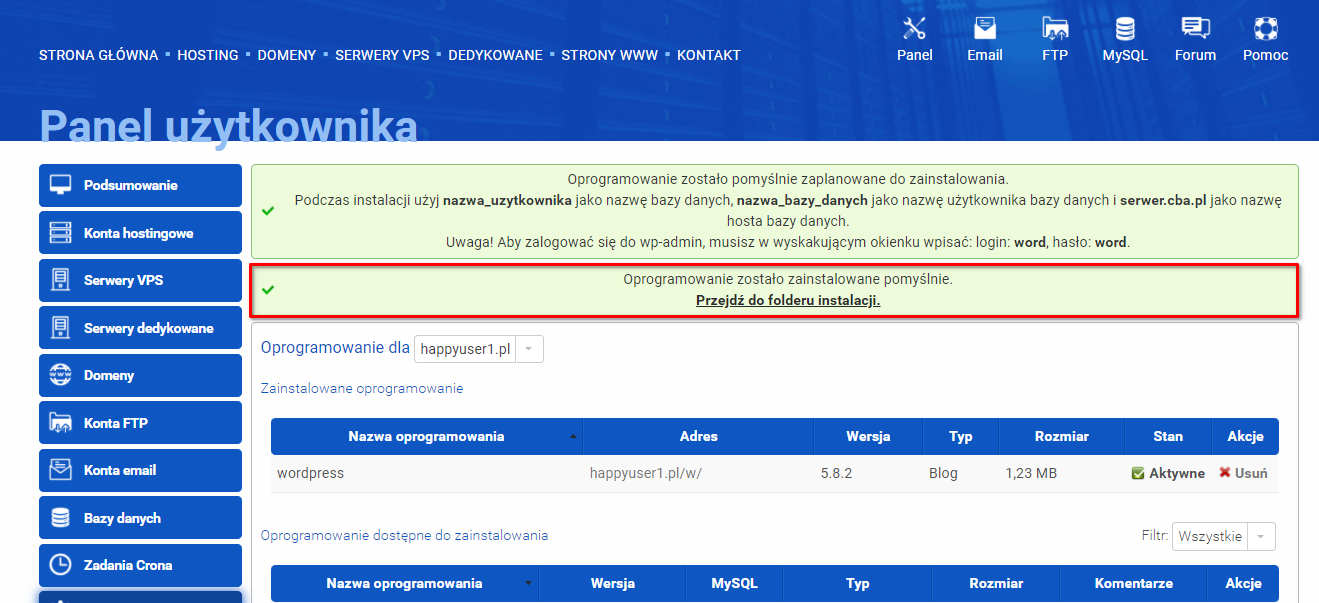Click the Panel użytkownika heading
Image resolution: width=1319 pixels, height=603 pixels.
pos(228,126)
